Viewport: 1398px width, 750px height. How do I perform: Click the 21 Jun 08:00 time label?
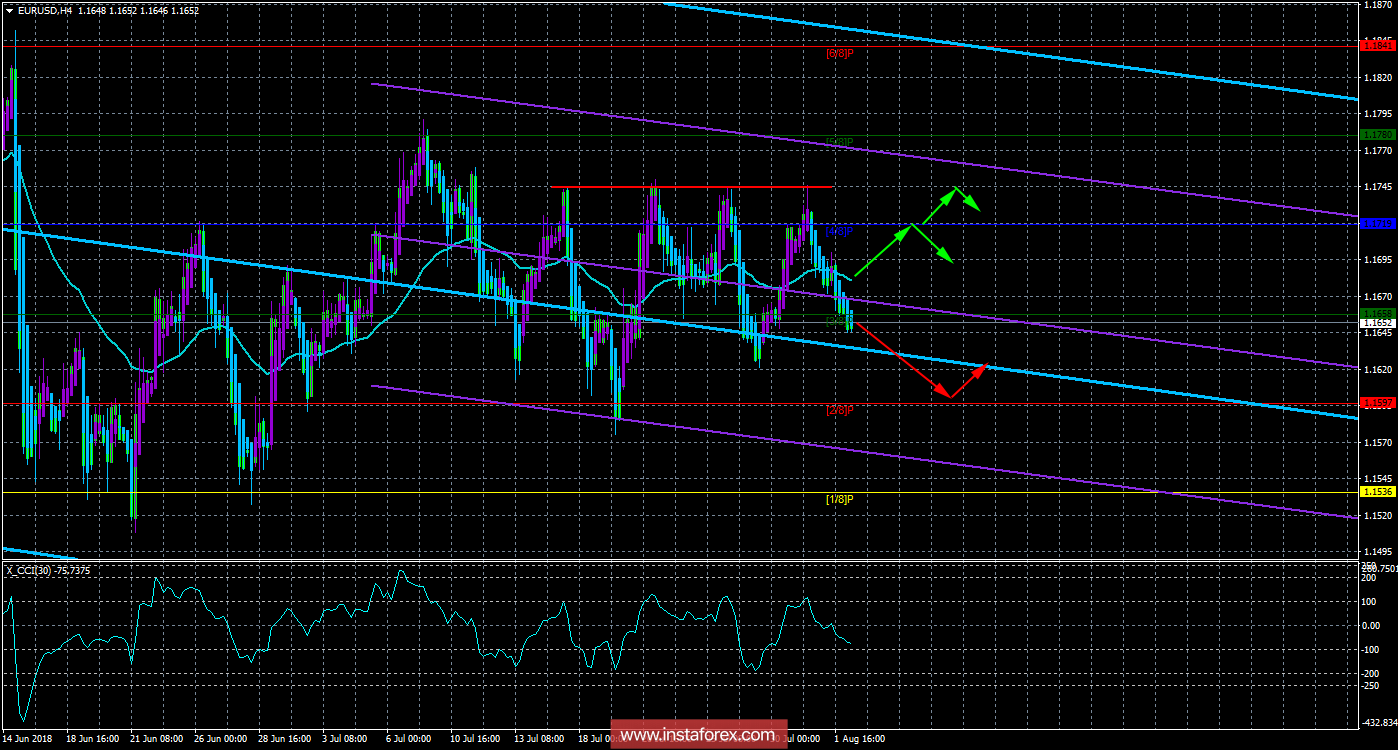click(156, 741)
